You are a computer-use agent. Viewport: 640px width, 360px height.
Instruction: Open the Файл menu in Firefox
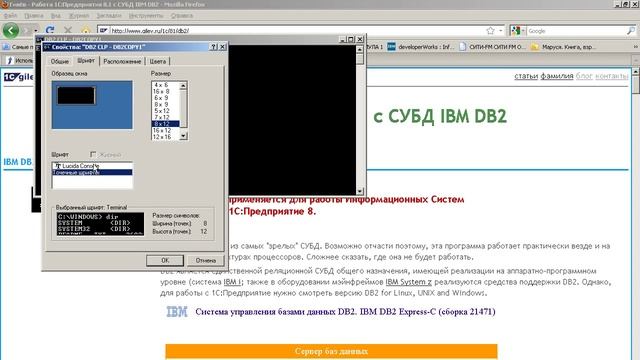click(x=10, y=16)
